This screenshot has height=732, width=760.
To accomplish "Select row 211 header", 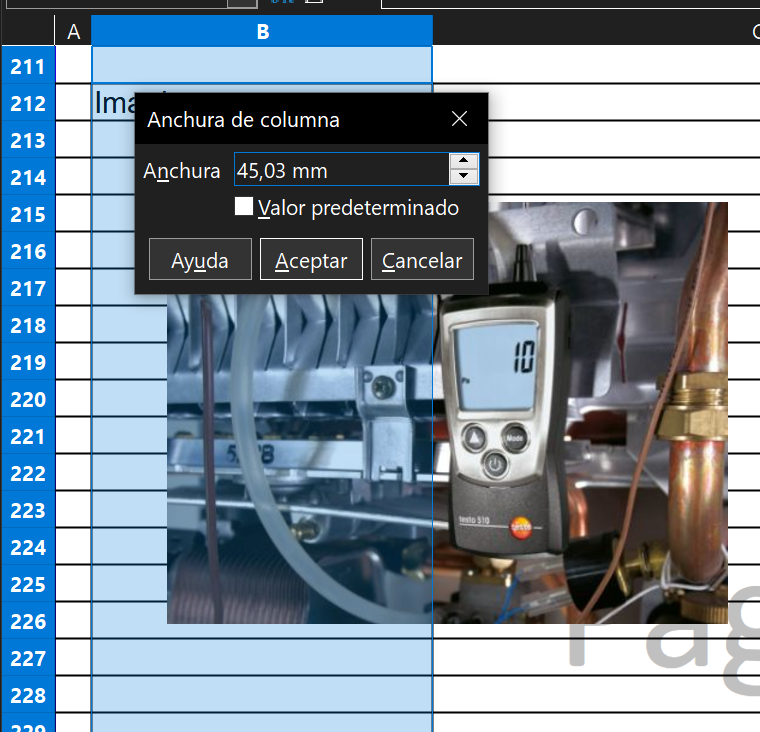I will click(x=28, y=67).
